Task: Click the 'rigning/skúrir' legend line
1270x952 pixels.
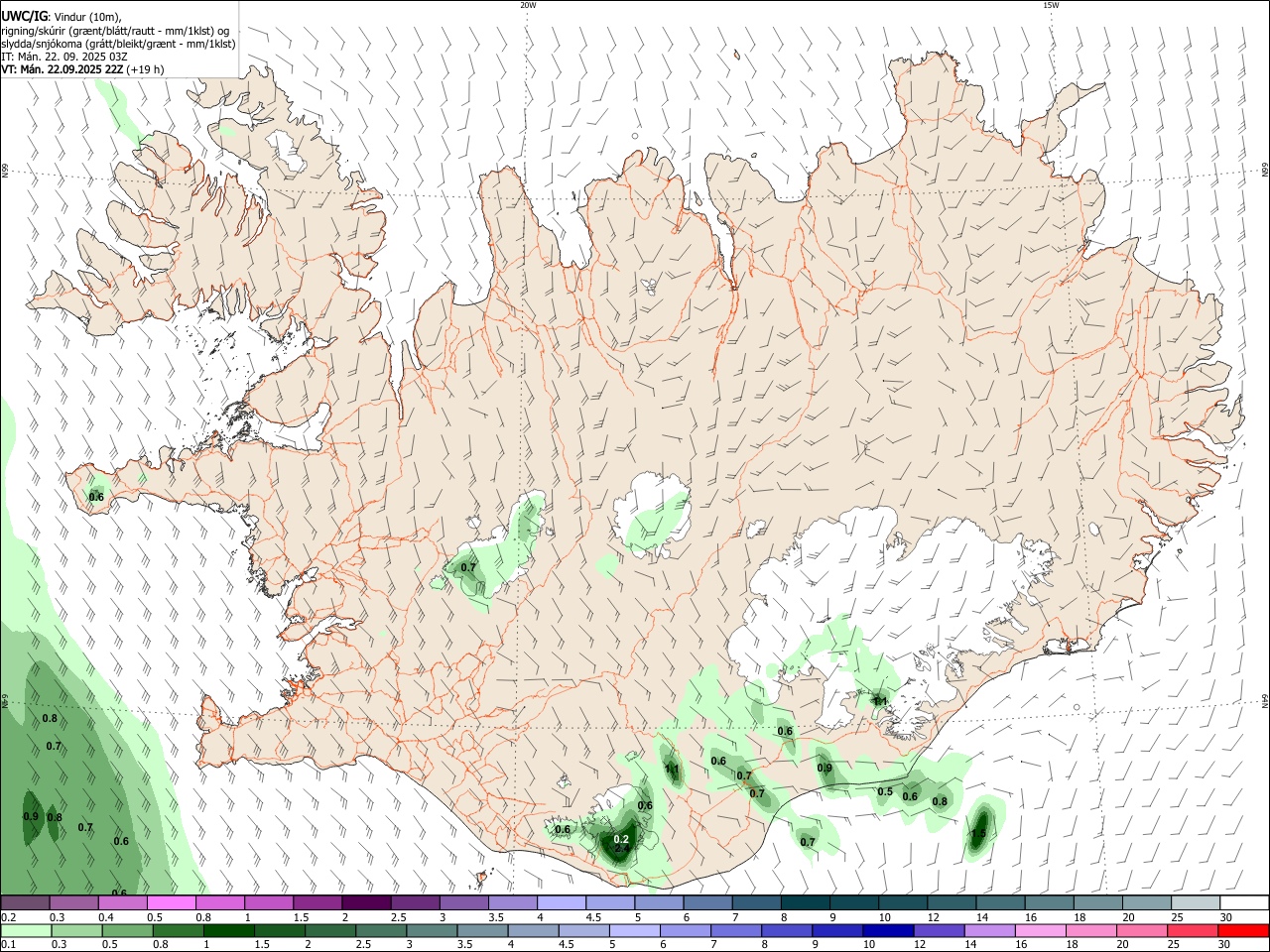Action: point(114,31)
